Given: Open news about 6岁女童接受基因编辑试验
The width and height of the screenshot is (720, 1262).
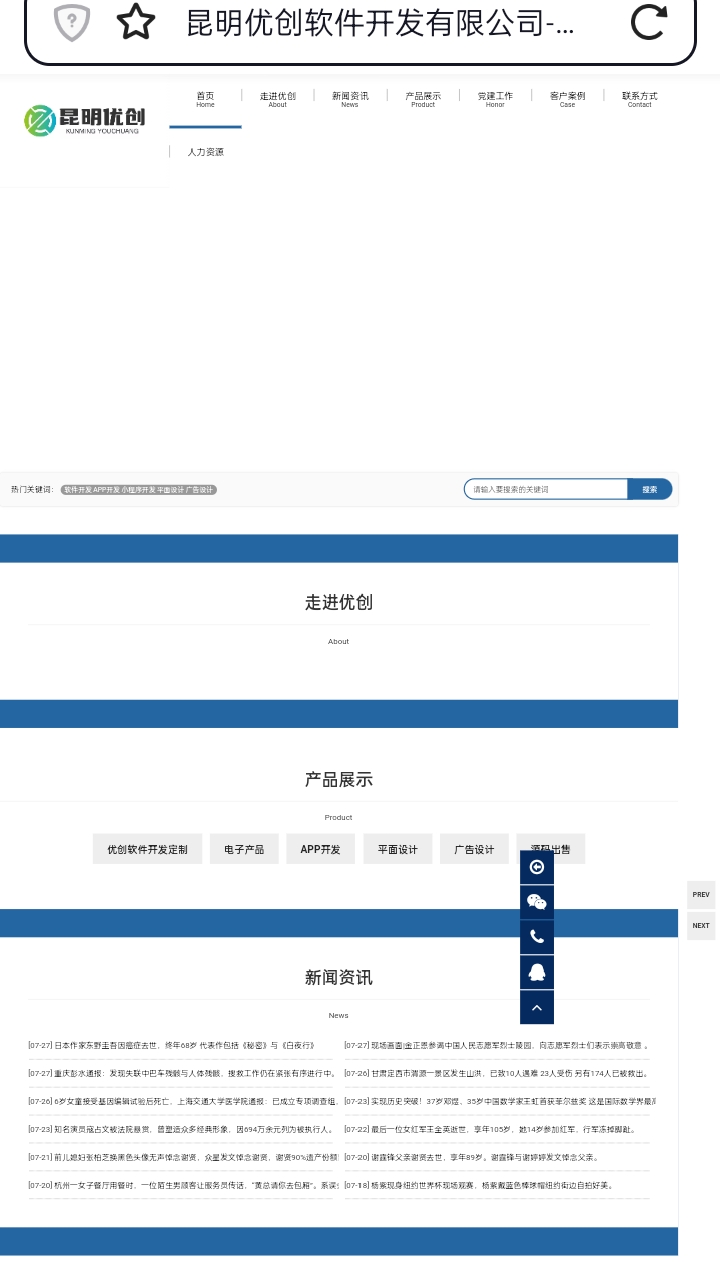Looking at the screenshot, I should (182, 1101).
